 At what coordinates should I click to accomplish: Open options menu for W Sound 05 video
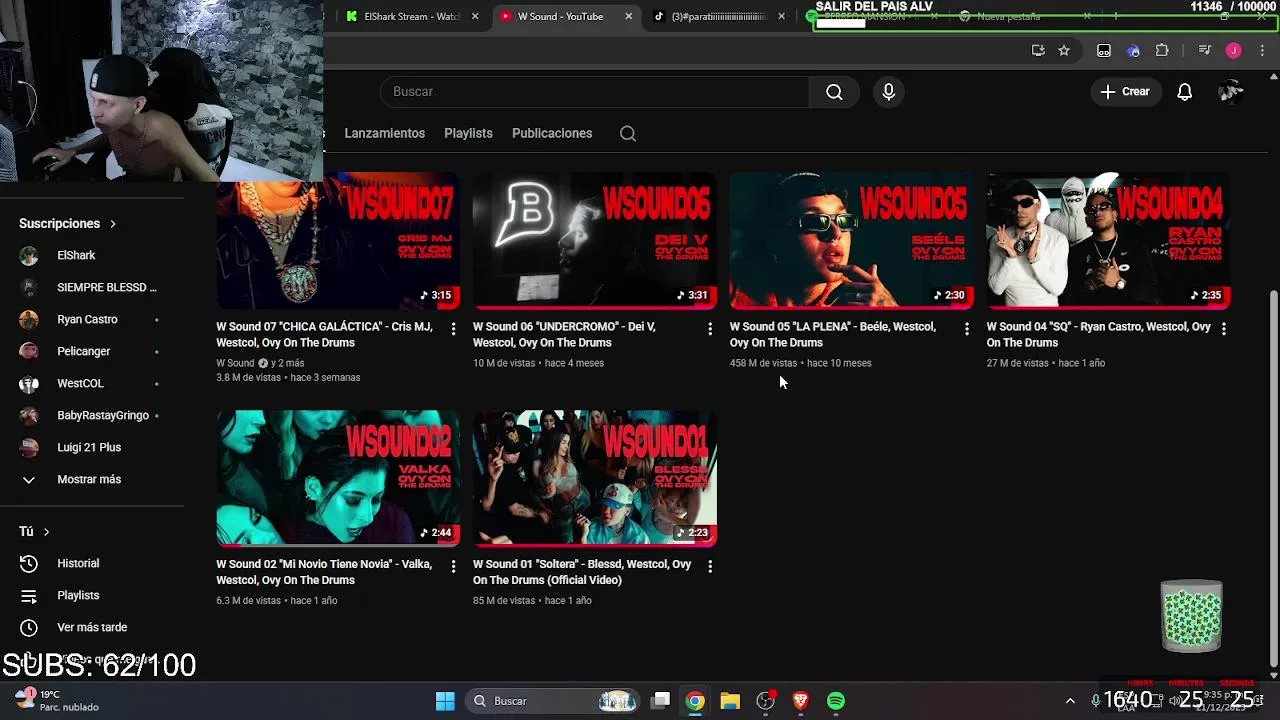point(966,328)
